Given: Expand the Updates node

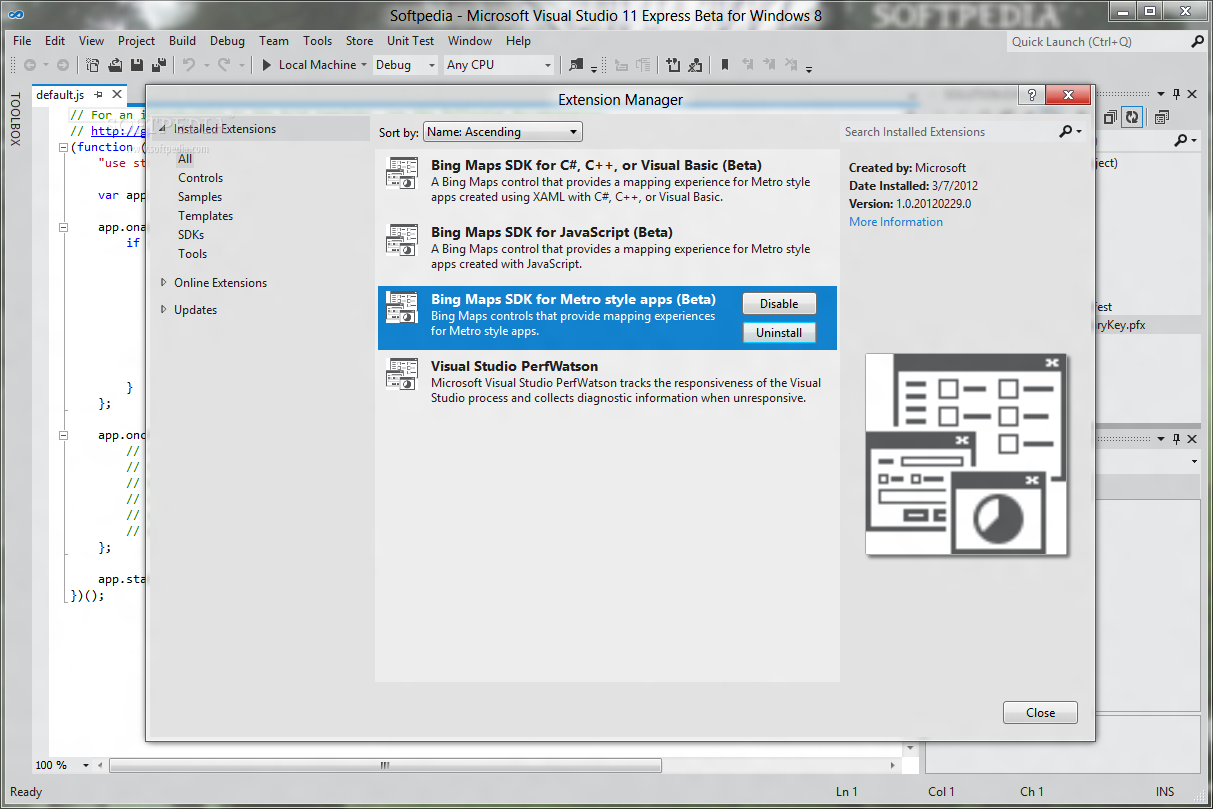Looking at the screenshot, I should point(164,310).
